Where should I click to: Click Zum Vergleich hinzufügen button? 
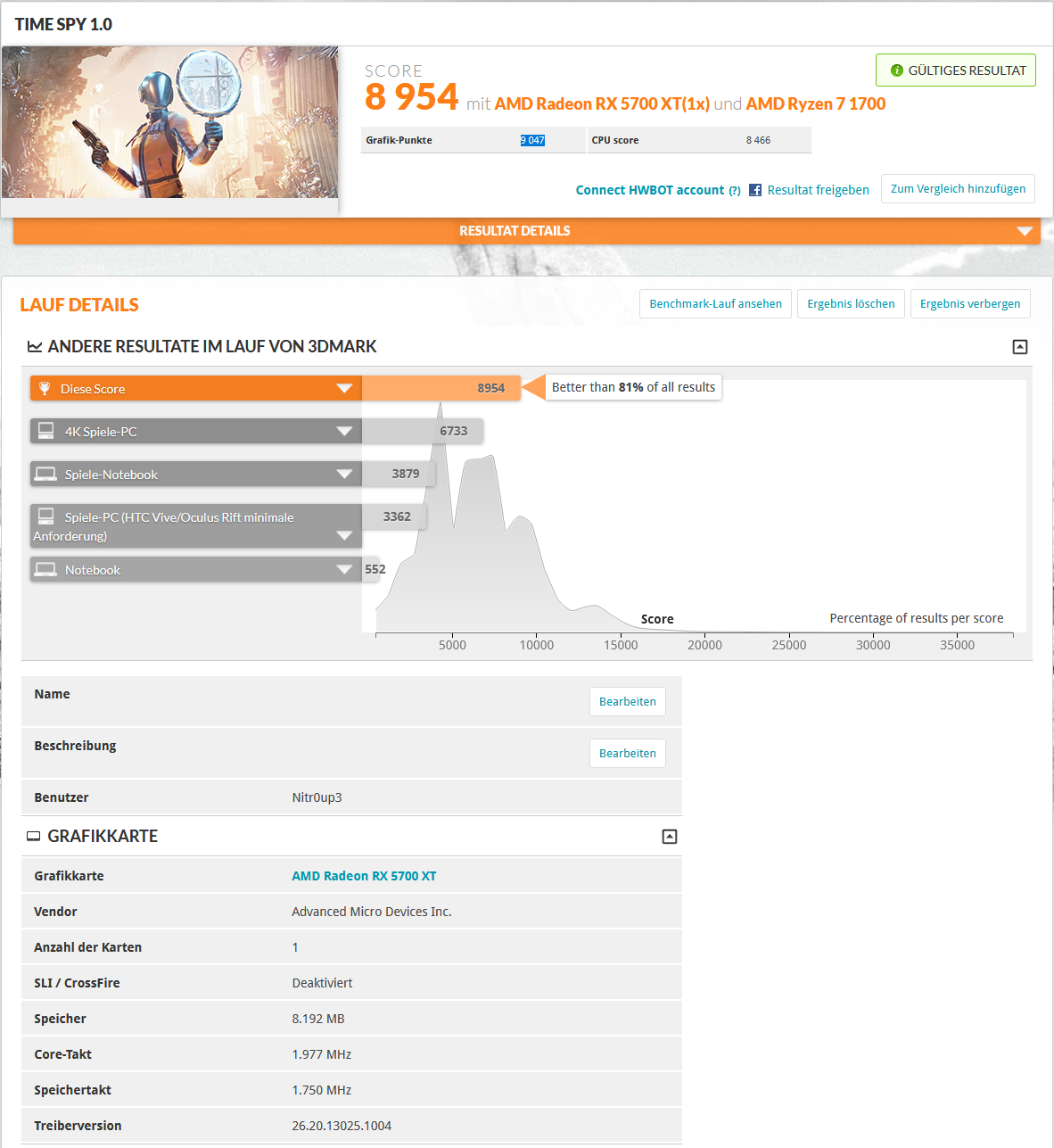[x=958, y=189]
